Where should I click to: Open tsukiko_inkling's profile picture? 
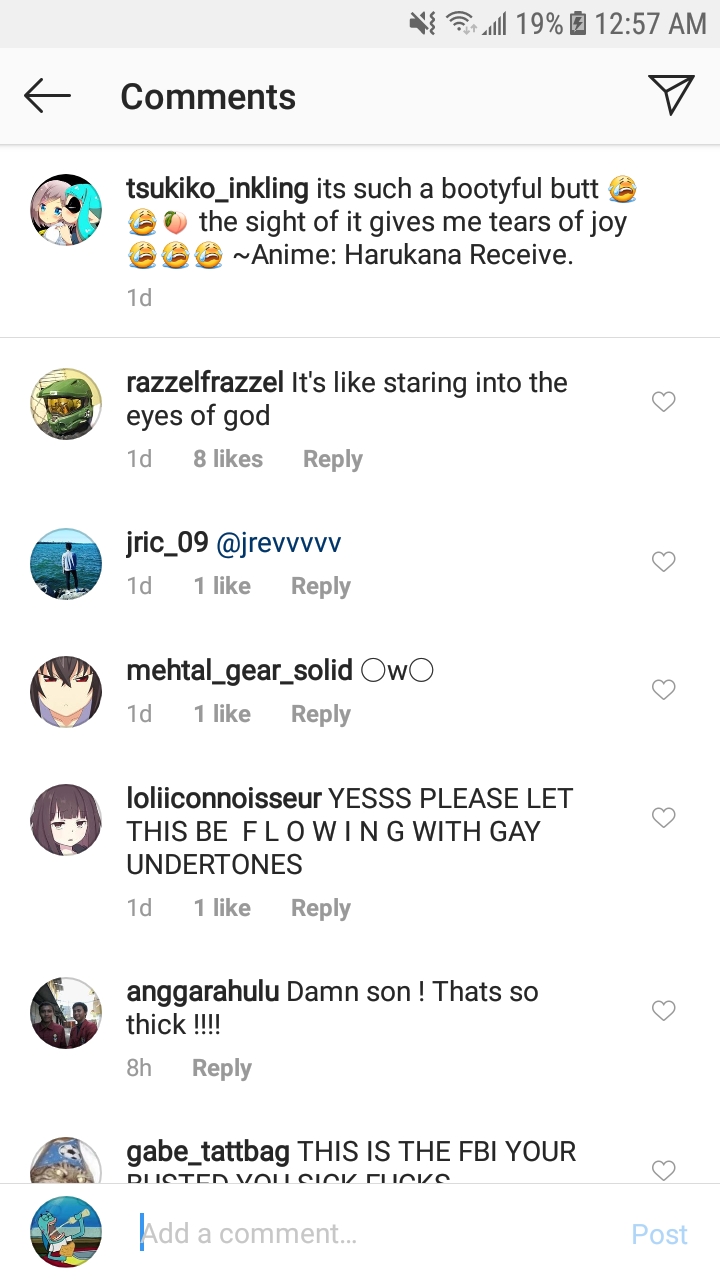[x=66, y=209]
